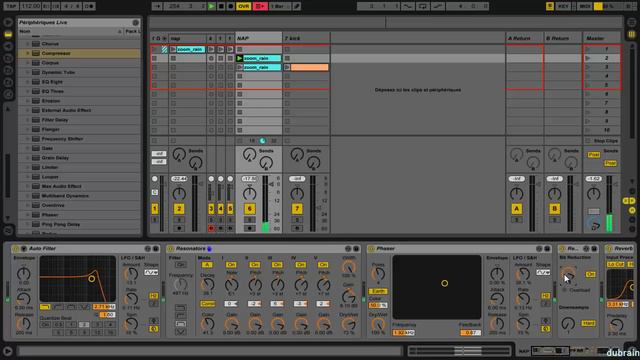This screenshot has width=640, height=360.
Task: Click the transport Record button
Action: 230,6
